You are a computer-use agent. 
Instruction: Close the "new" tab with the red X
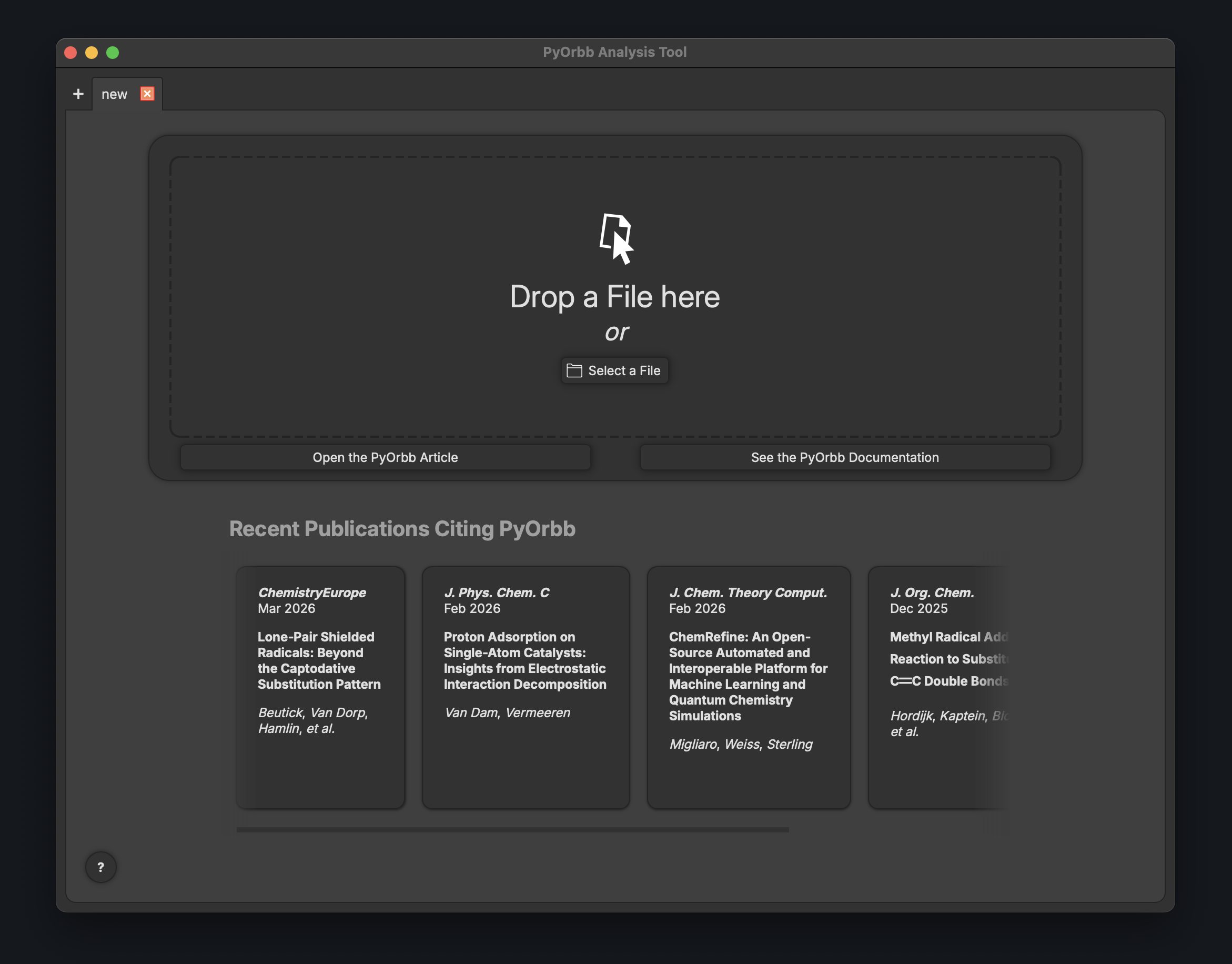point(147,94)
